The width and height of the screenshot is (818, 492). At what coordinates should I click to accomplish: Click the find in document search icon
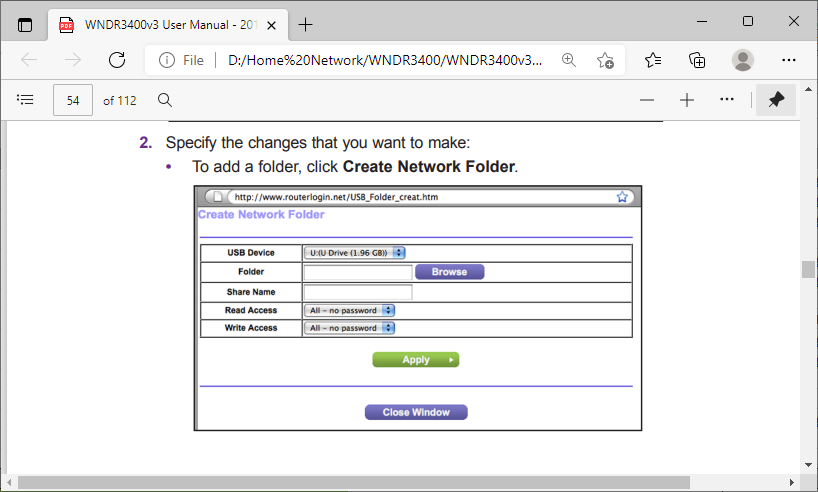(x=165, y=100)
